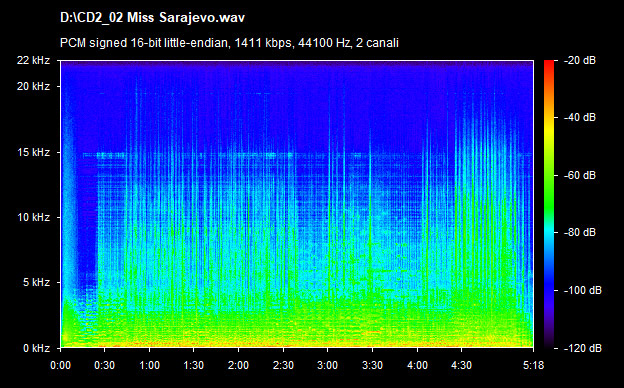Click the -120 dB scale label

[x=583, y=348]
